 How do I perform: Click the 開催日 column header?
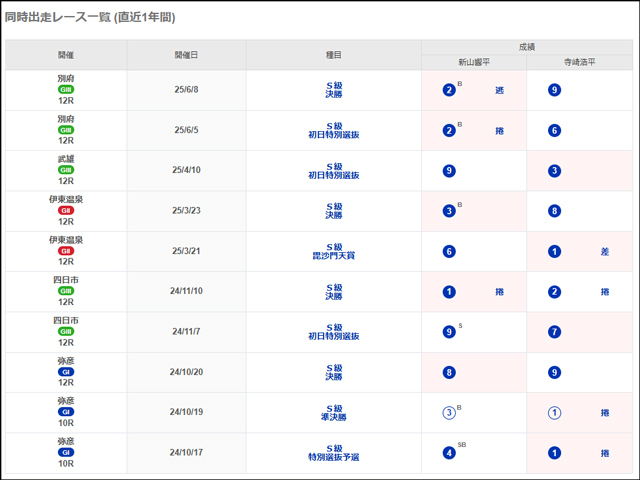tap(188, 55)
